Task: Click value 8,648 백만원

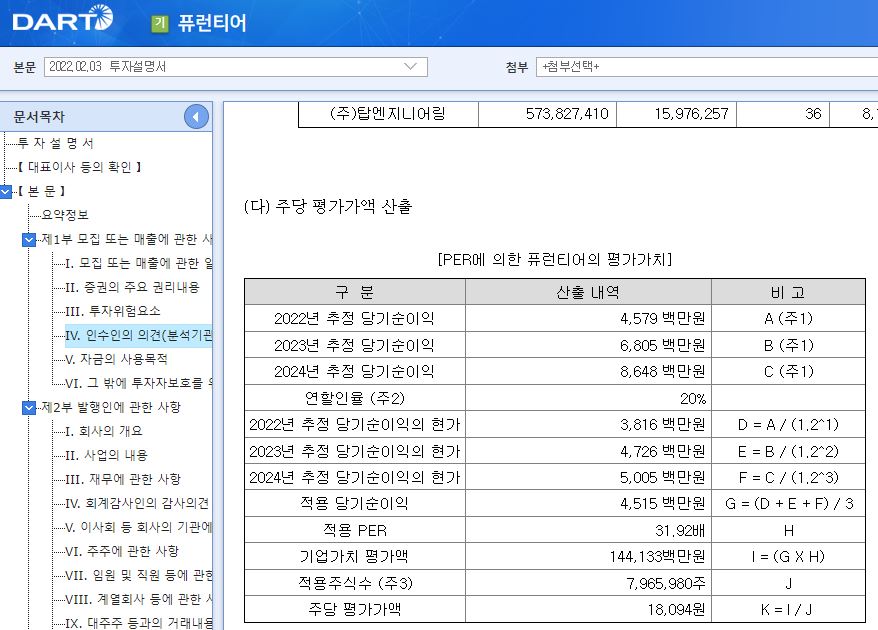Action: point(662,372)
